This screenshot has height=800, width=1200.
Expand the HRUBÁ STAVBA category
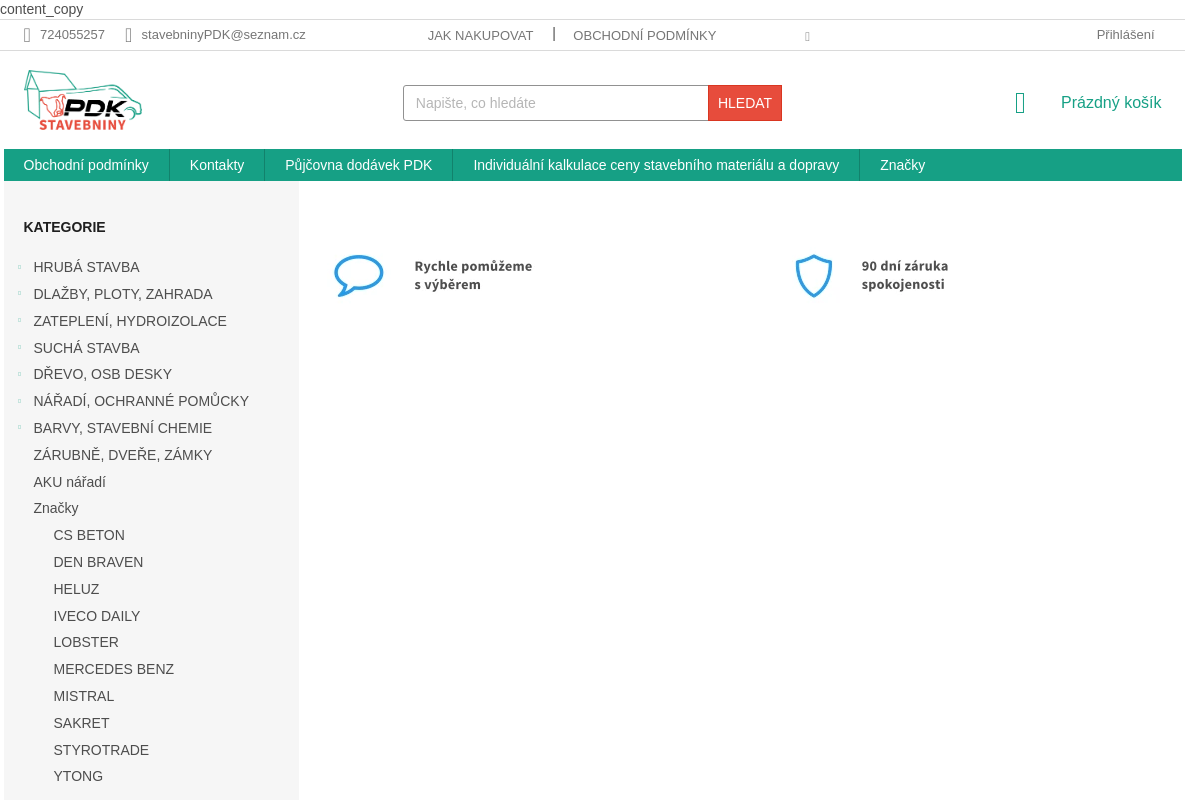pyautogui.click(x=19, y=267)
